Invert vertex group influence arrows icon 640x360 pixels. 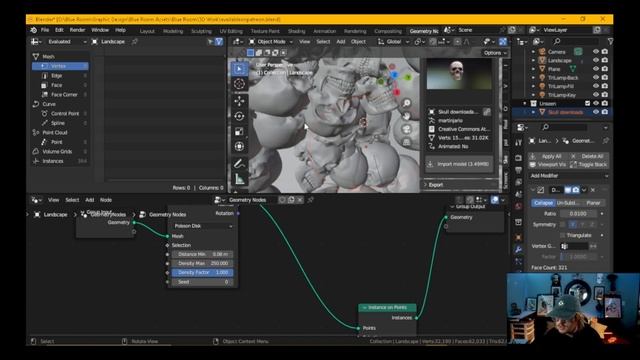pos(593,246)
